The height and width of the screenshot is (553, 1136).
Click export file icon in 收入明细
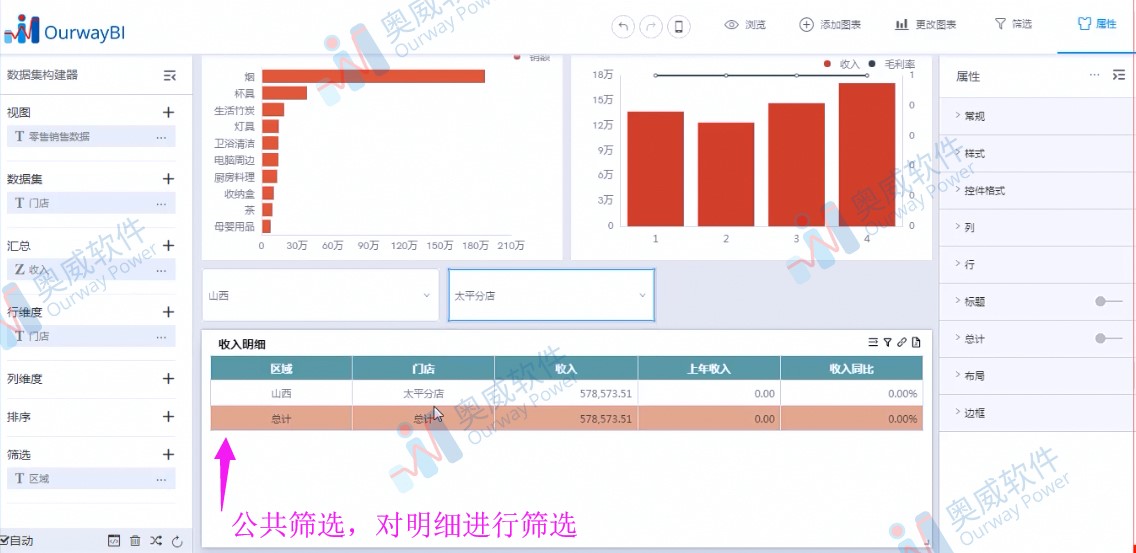916,343
